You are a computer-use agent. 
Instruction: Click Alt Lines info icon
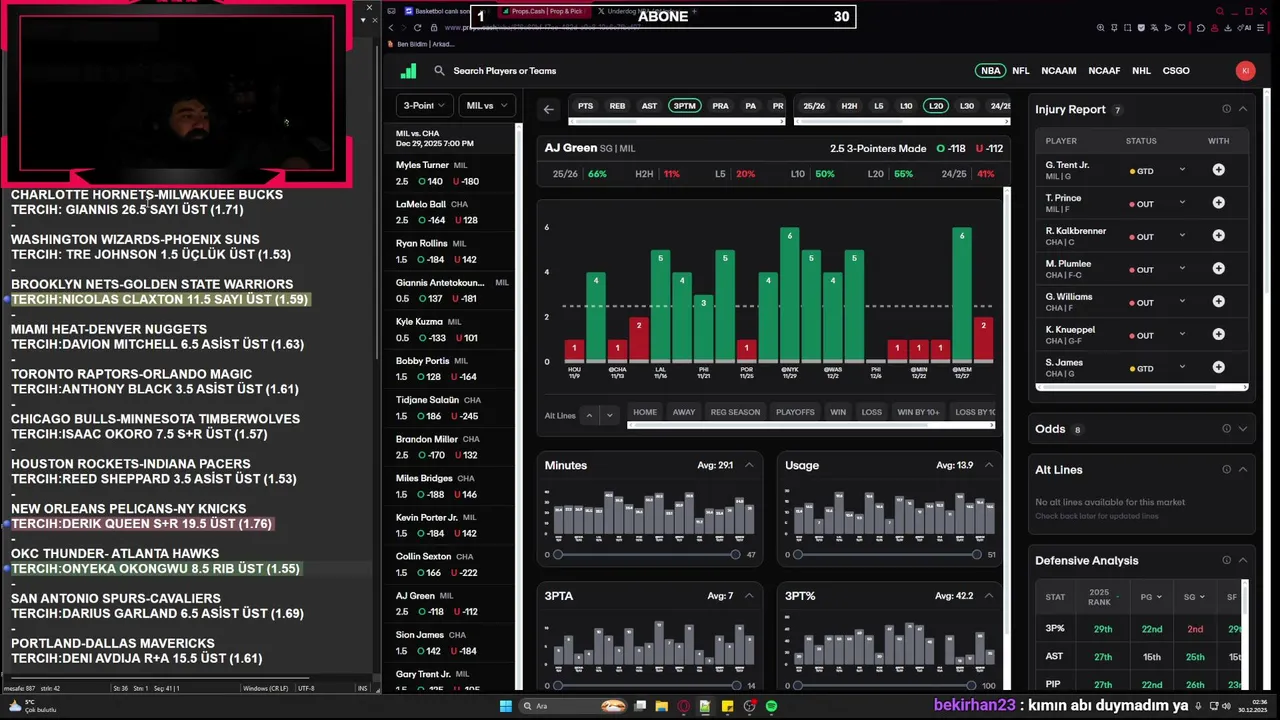[1226, 470]
